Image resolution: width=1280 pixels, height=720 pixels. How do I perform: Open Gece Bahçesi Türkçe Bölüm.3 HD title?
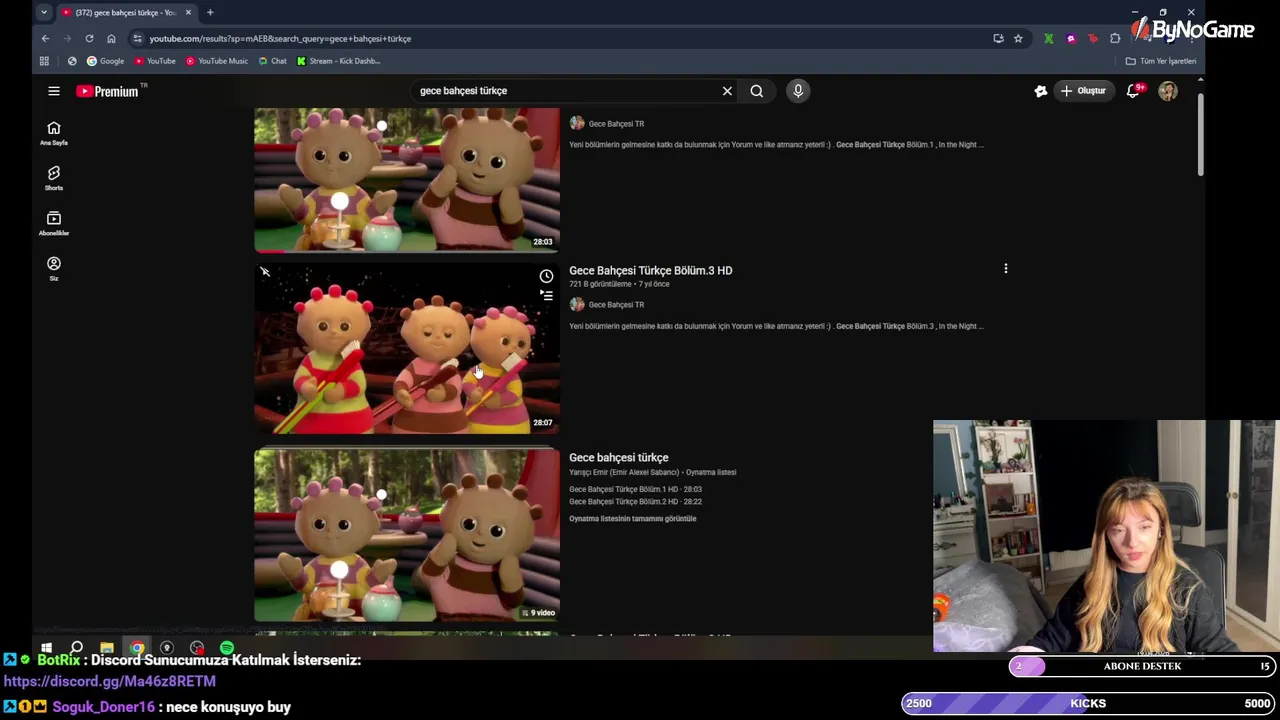(x=650, y=270)
